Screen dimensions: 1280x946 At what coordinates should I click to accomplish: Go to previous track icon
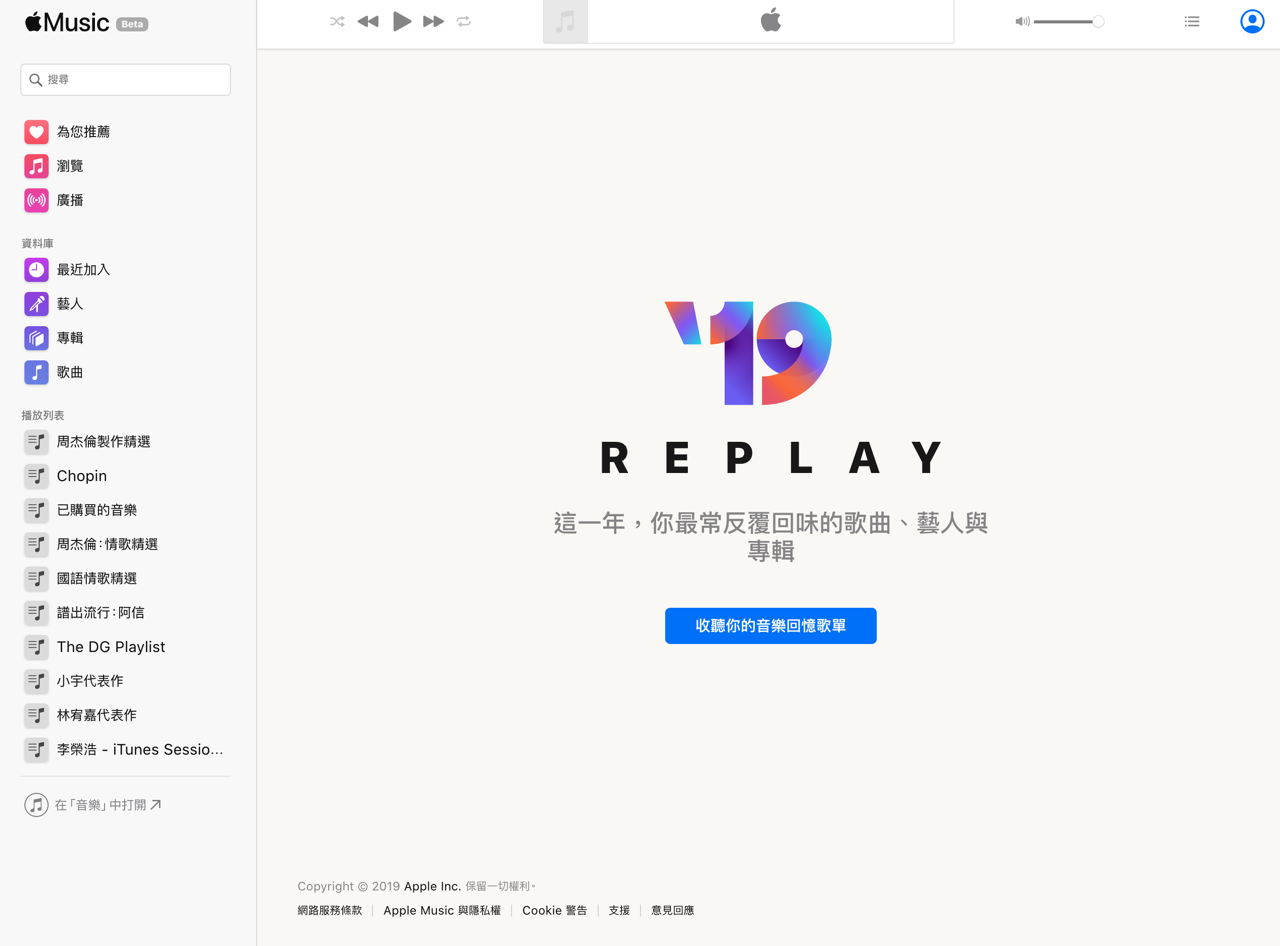point(368,21)
